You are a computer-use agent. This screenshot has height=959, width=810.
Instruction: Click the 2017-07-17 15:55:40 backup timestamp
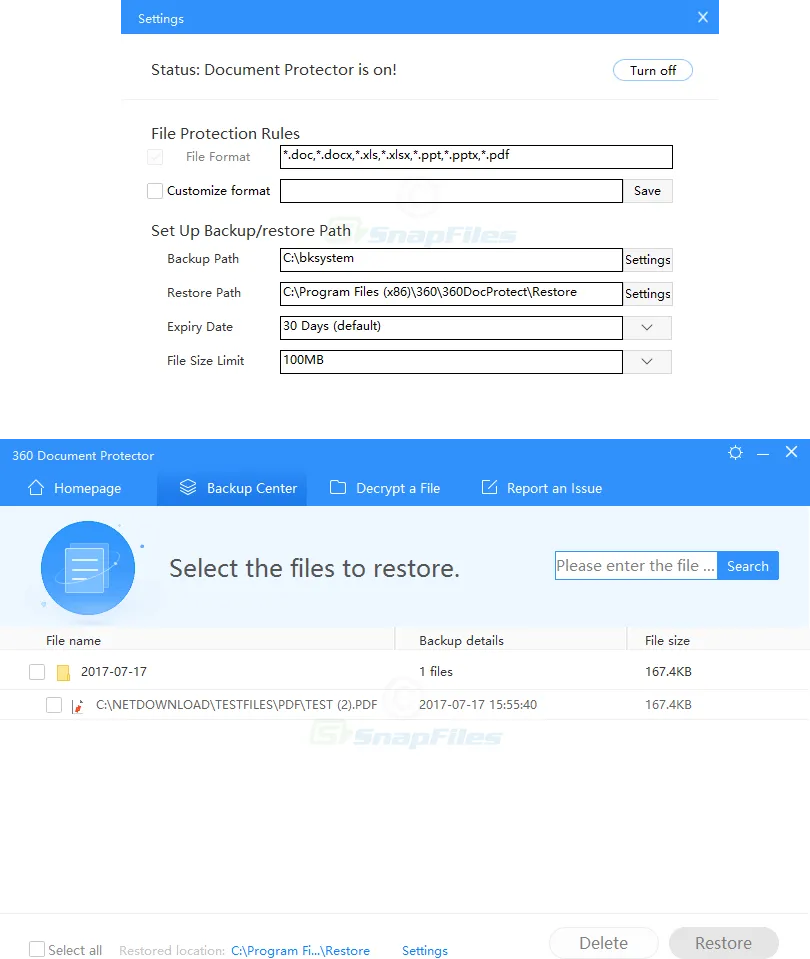click(x=478, y=705)
